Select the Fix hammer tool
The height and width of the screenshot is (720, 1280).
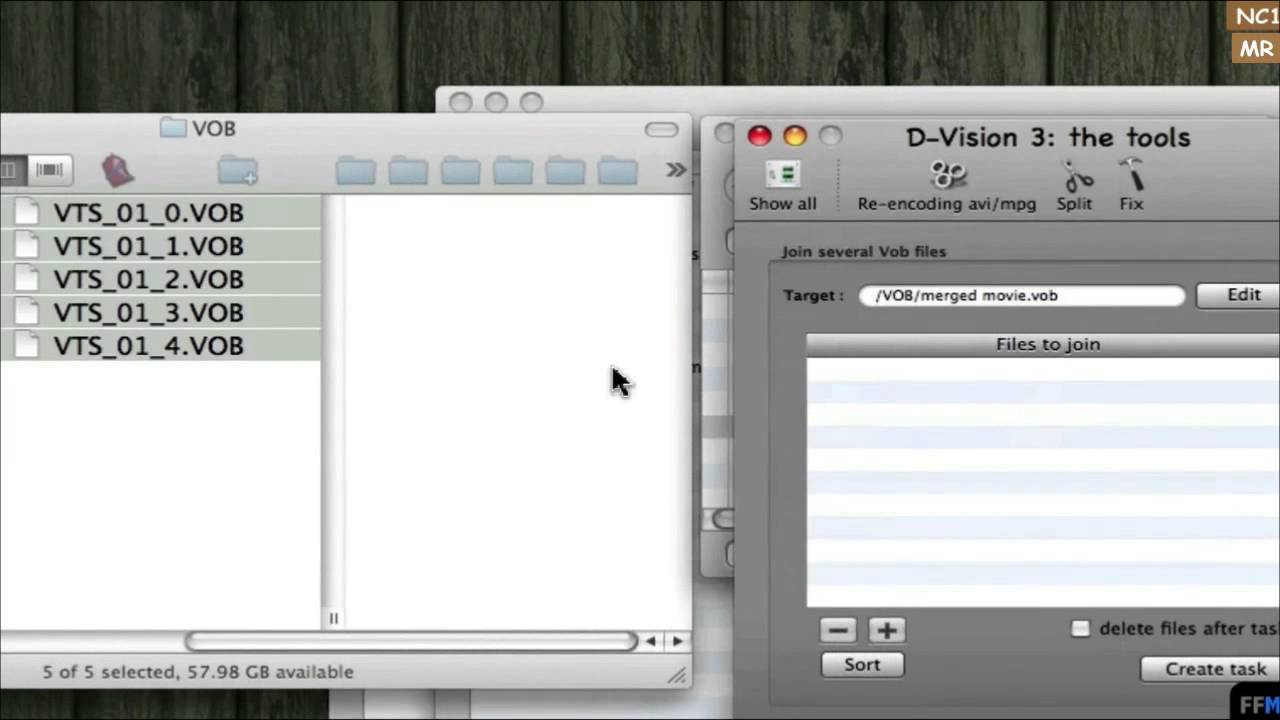[1131, 187]
